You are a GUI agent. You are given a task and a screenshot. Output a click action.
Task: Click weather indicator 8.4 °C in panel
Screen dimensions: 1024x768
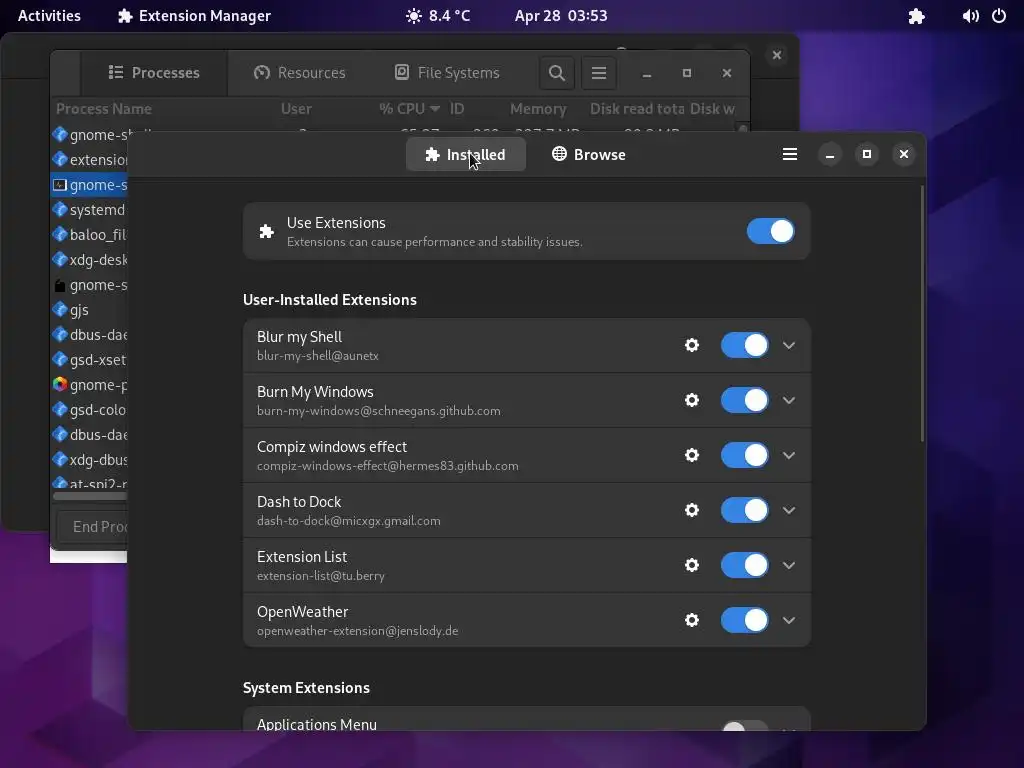tap(438, 16)
